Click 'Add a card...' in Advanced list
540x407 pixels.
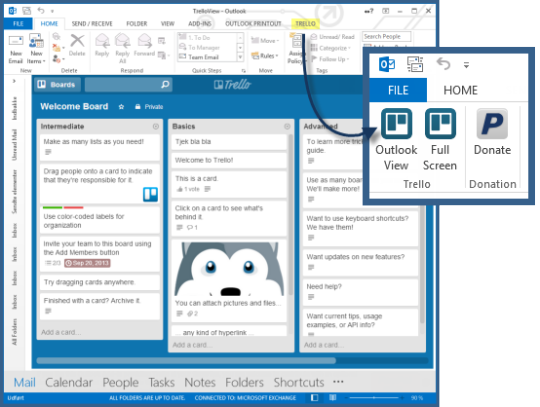pos(324,345)
